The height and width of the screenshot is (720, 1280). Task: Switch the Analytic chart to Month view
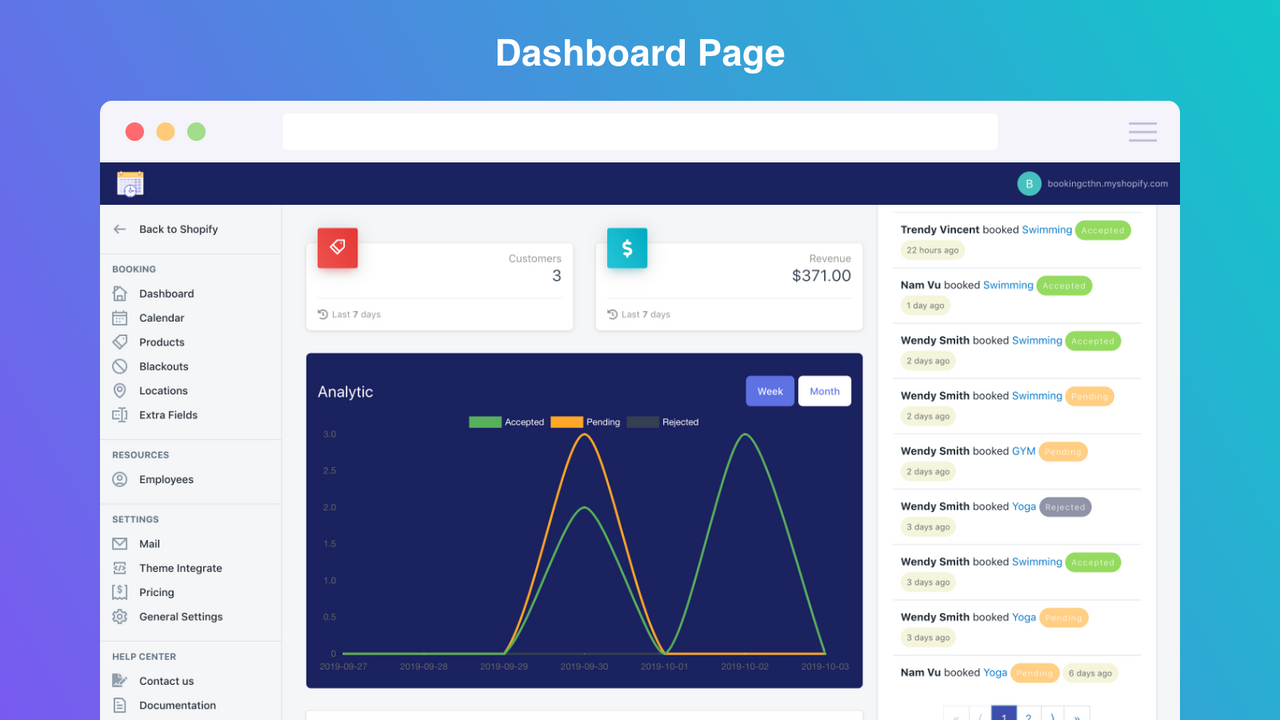point(825,391)
